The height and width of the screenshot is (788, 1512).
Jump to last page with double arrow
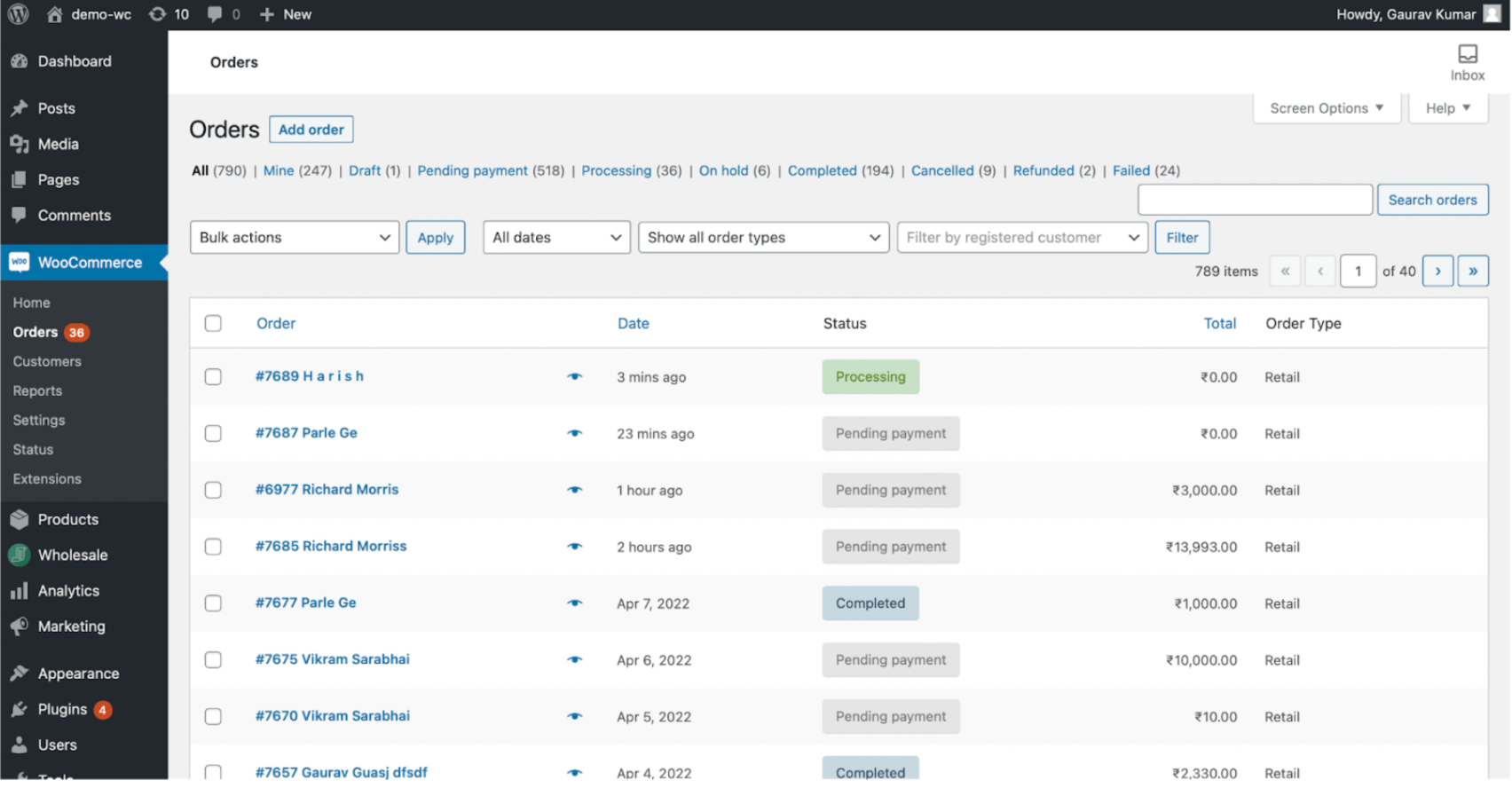[x=1473, y=272]
